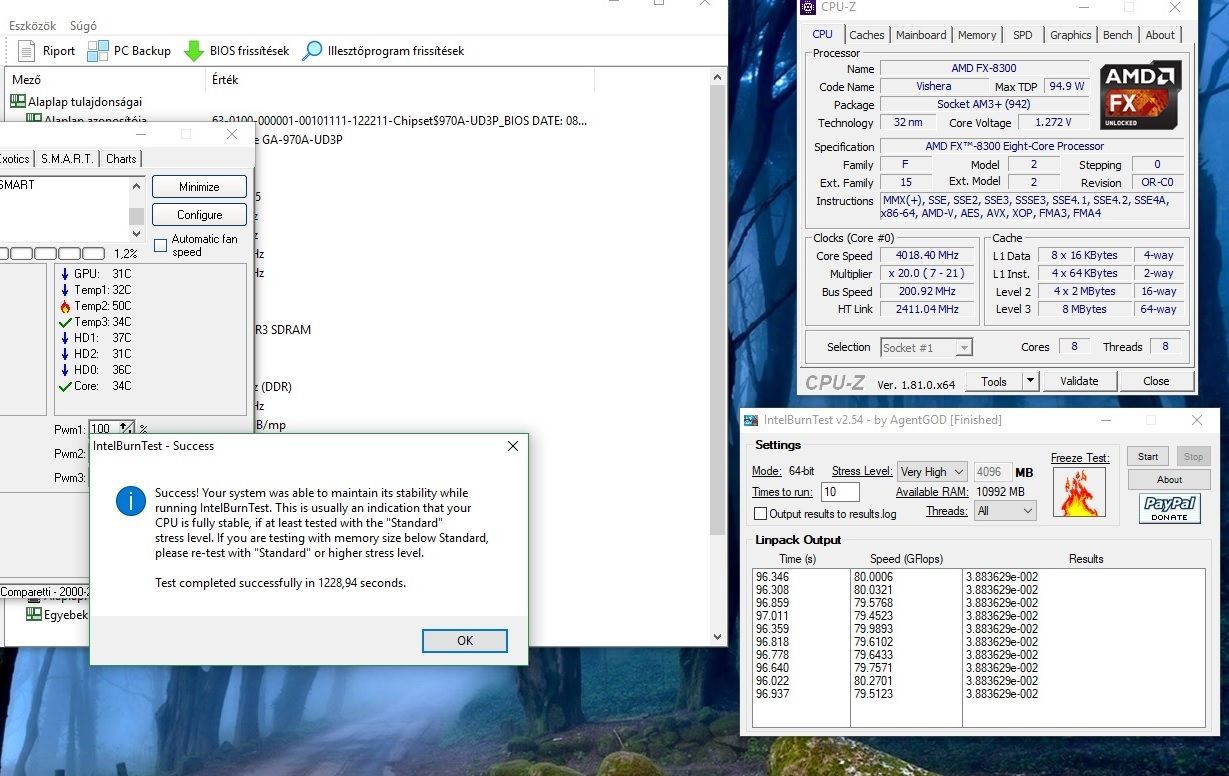This screenshot has width=1229, height=776.
Task: Open the About tab in CPU-Z
Action: [1160, 35]
